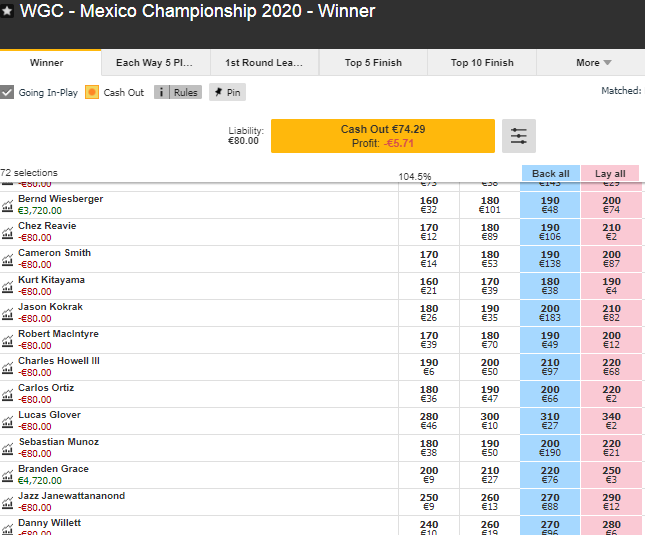The image size is (645, 535).
Task: Select the 210 lay price for Jason Kokrak
Action: [611, 313]
